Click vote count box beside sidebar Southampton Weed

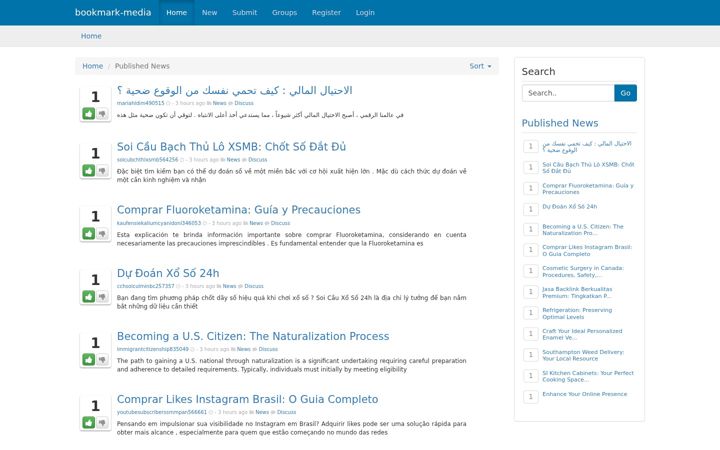(x=530, y=355)
